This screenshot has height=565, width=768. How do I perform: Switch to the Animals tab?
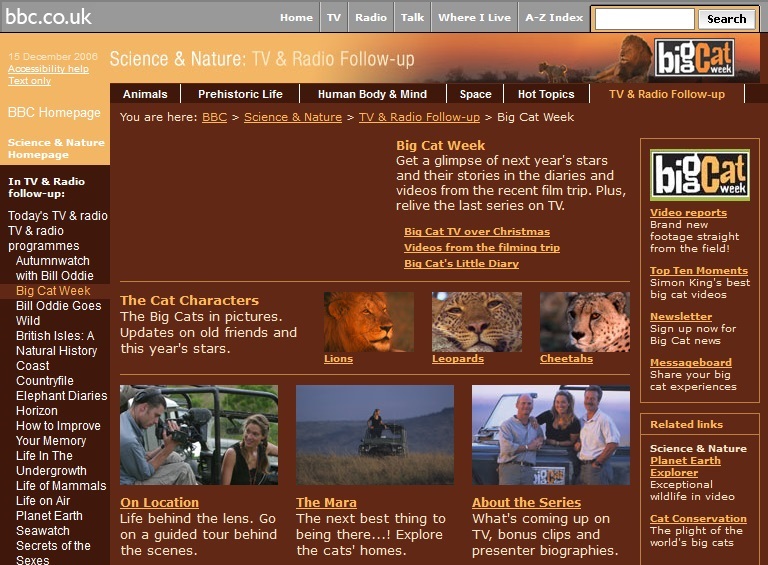(x=145, y=94)
